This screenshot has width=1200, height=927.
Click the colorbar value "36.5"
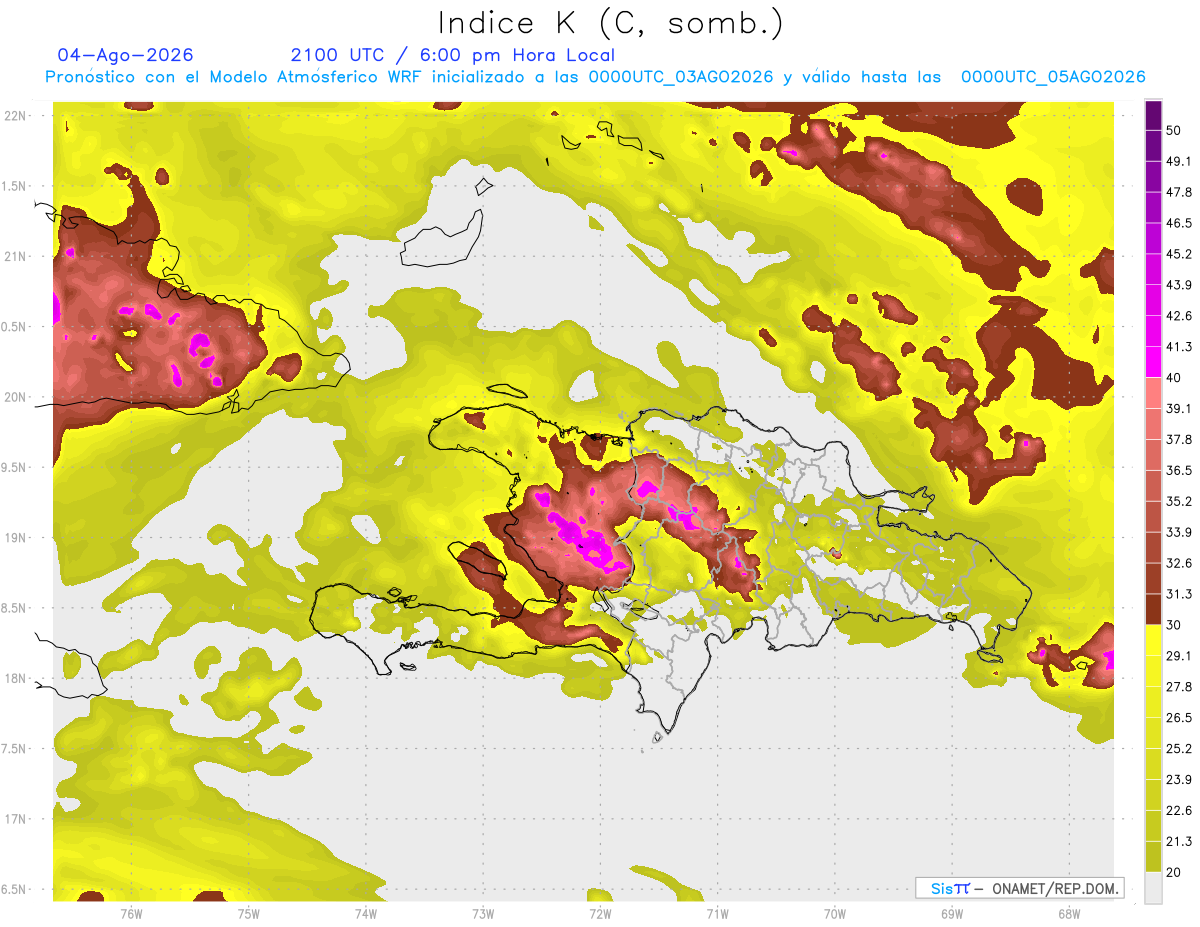(1178, 470)
